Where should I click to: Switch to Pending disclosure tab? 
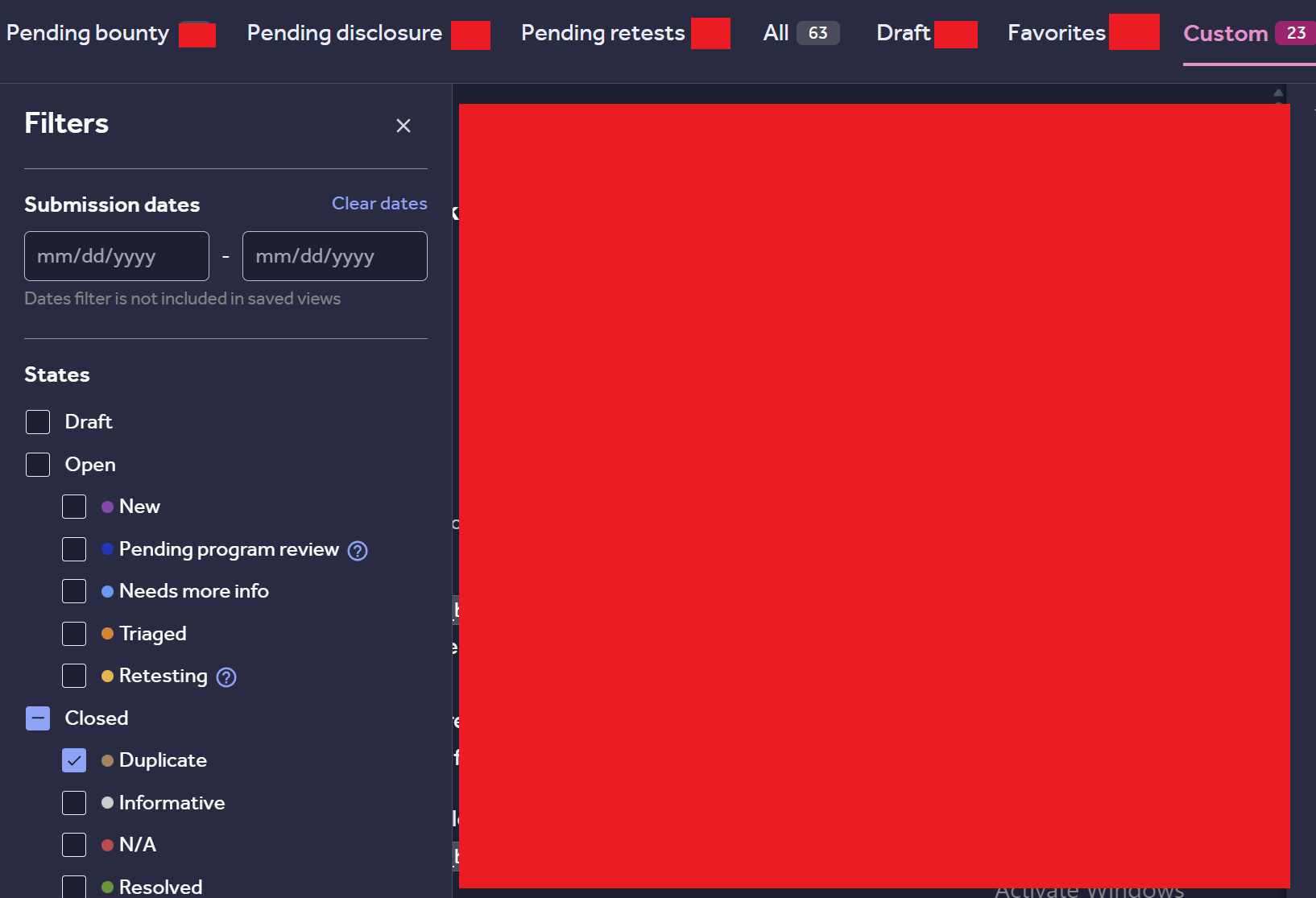click(368, 33)
